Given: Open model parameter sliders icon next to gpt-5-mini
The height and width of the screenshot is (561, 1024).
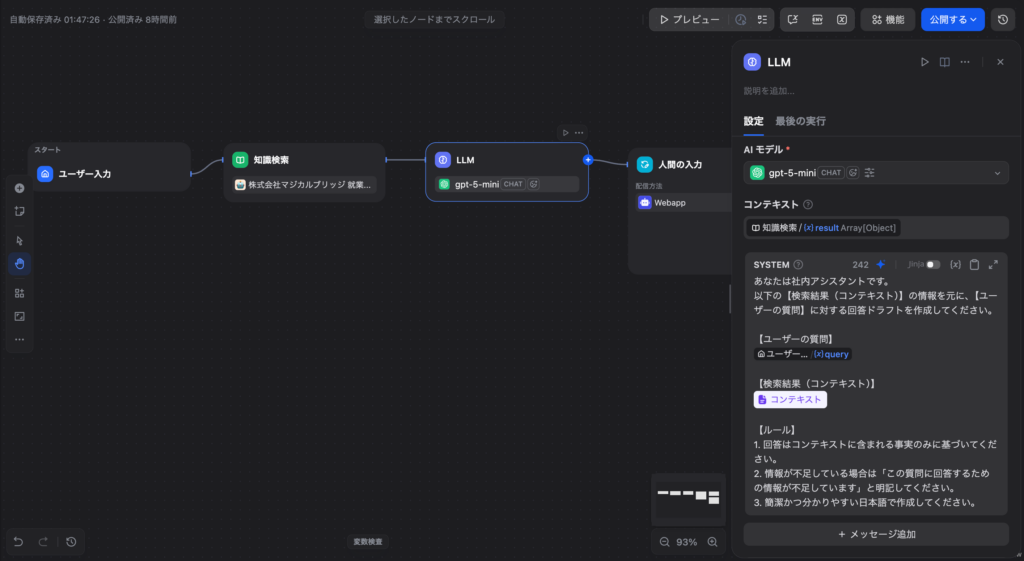Looking at the screenshot, I should click(869, 173).
